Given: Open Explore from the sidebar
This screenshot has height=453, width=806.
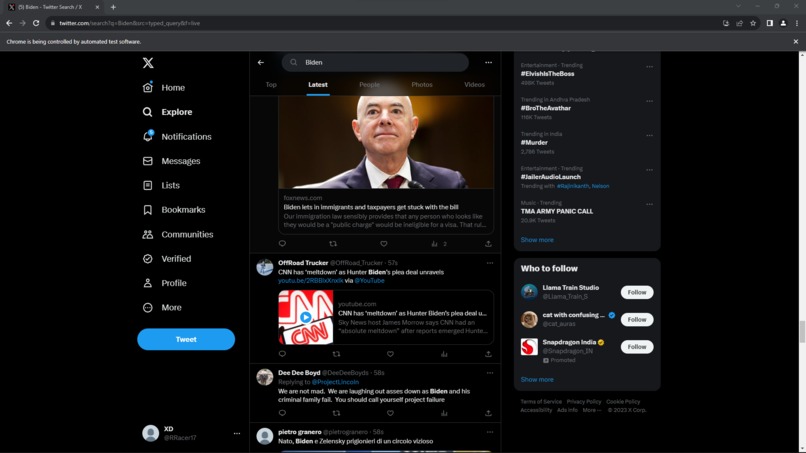Looking at the screenshot, I should 167,112.
